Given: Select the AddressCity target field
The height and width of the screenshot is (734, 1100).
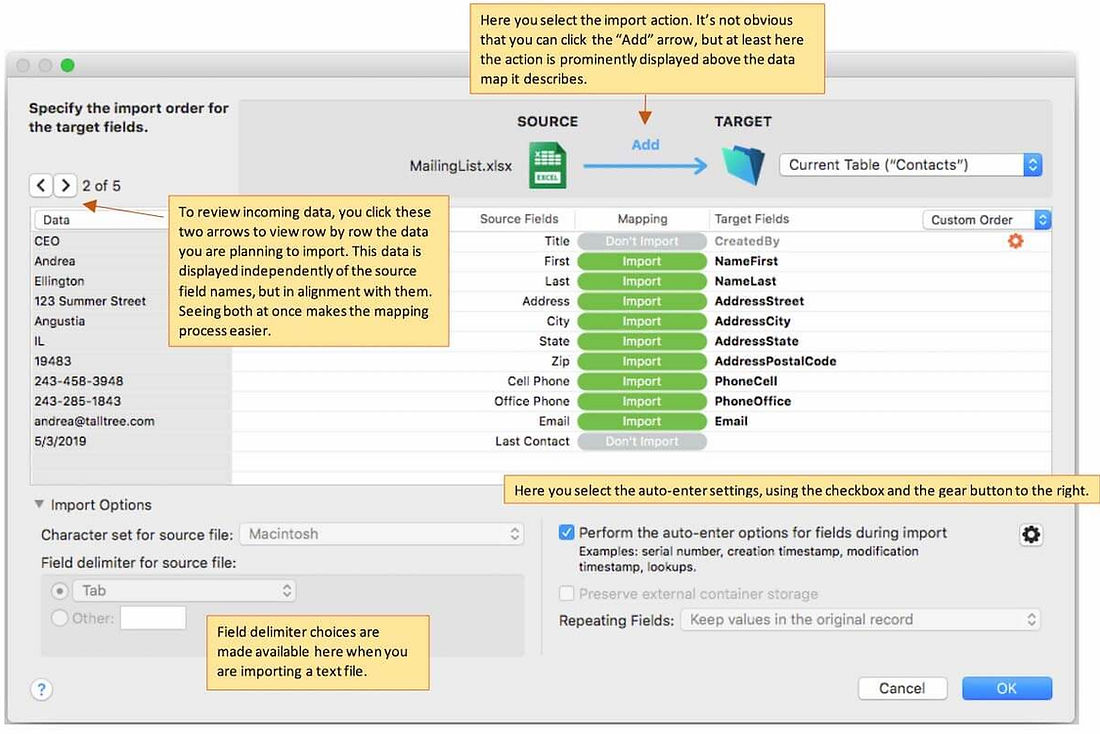Looking at the screenshot, I should coord(752,321).
